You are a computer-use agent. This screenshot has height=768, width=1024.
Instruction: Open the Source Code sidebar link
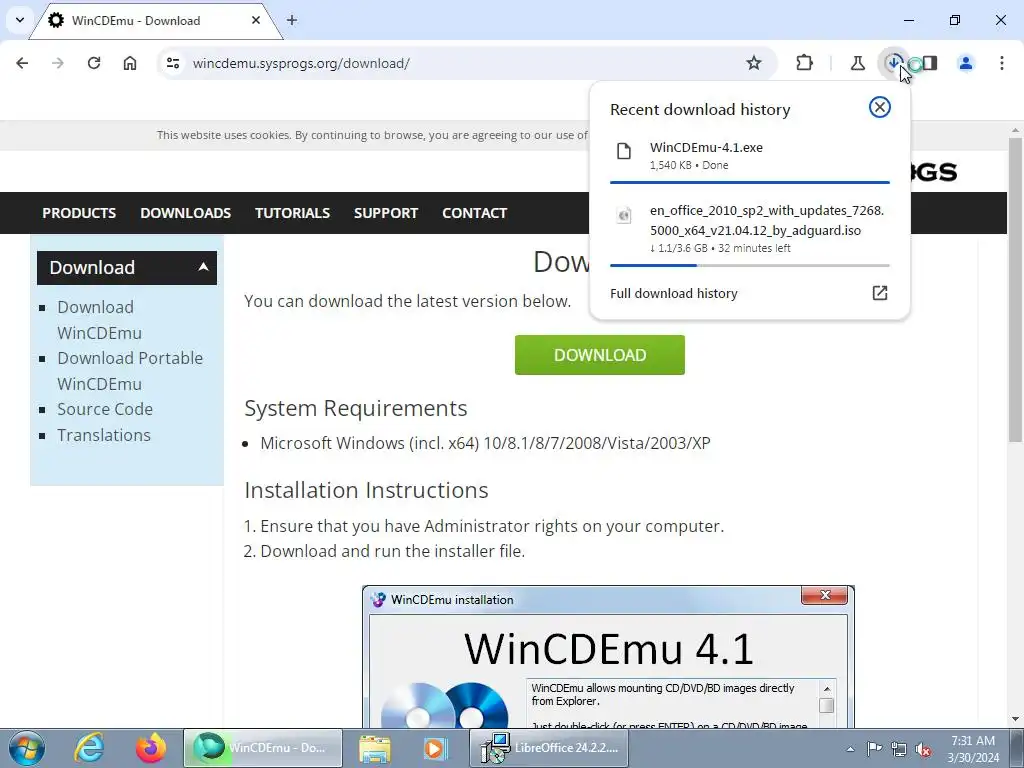pyautogui.click(x=105, y=409)
